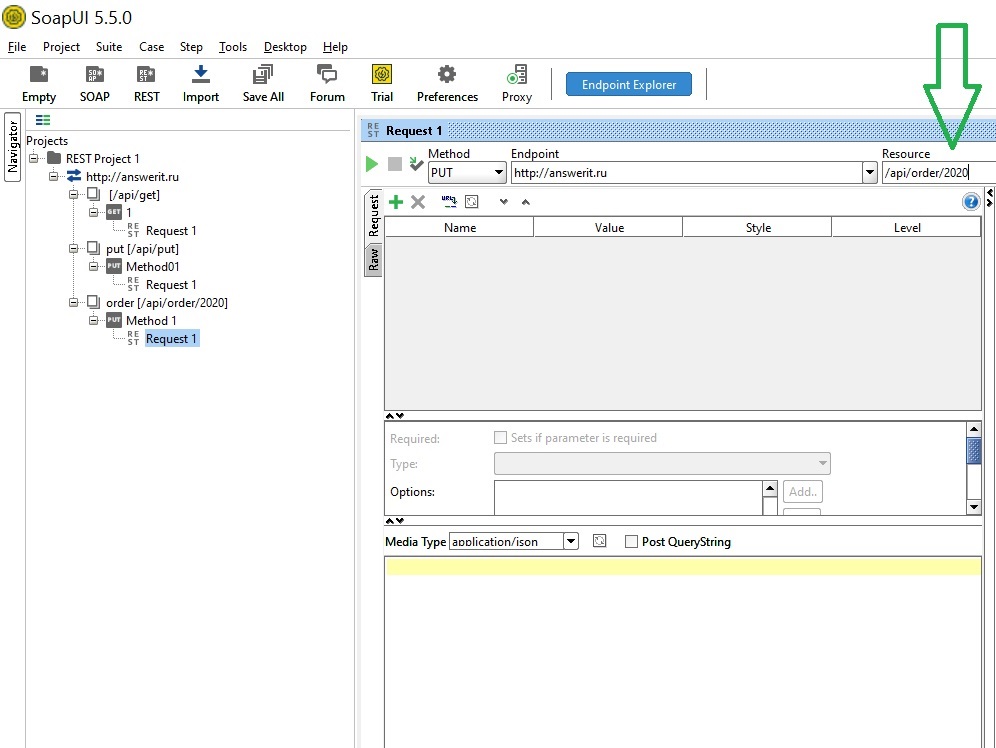
Task: Open the Help menu
Action: click(x=335, y=47)
